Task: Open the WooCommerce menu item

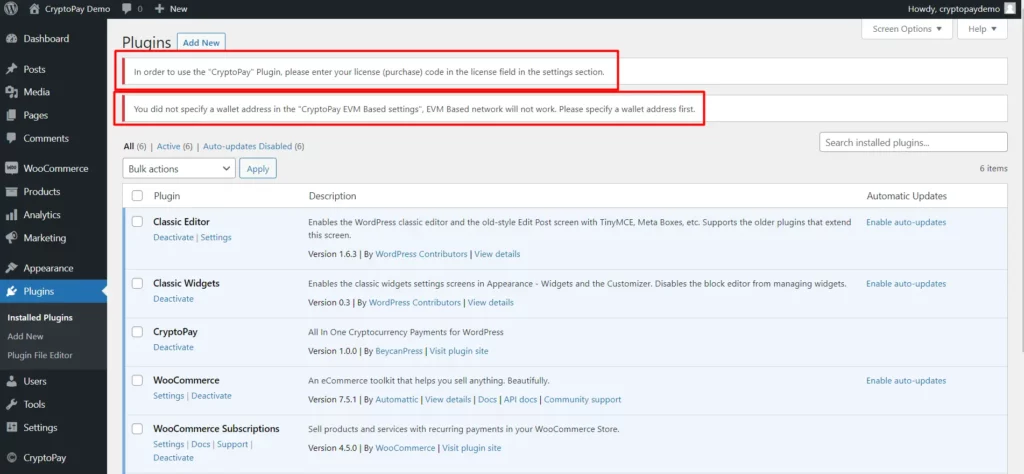Action: click(x=54, y=168)
